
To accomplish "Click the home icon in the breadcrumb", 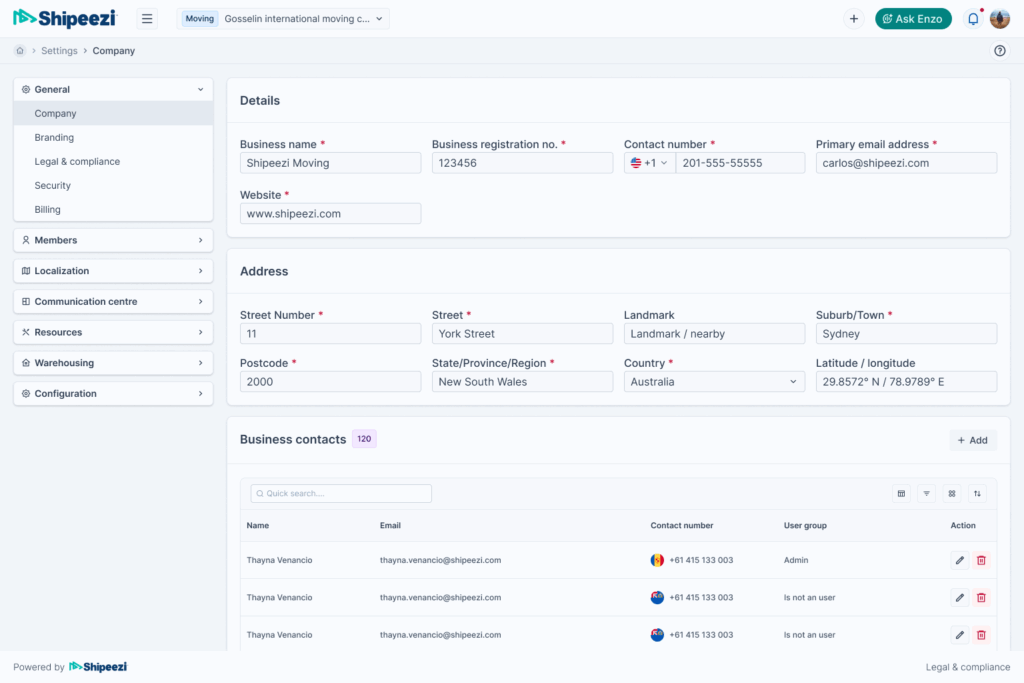I will (20, 51).
